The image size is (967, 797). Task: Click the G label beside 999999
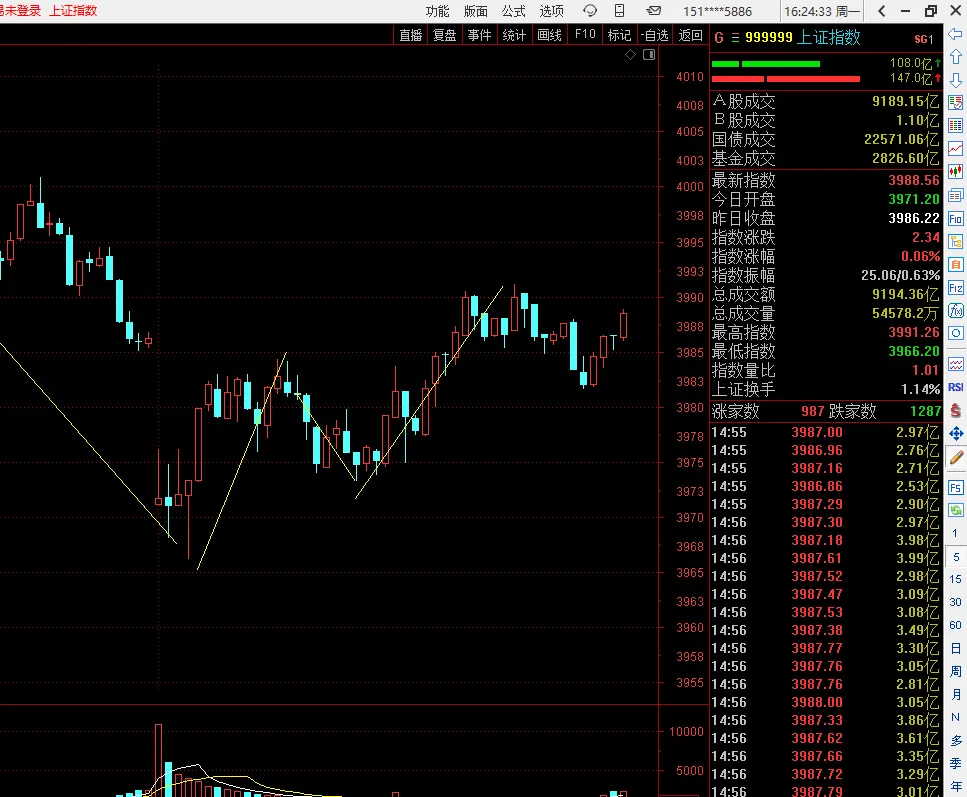point(718,38)
